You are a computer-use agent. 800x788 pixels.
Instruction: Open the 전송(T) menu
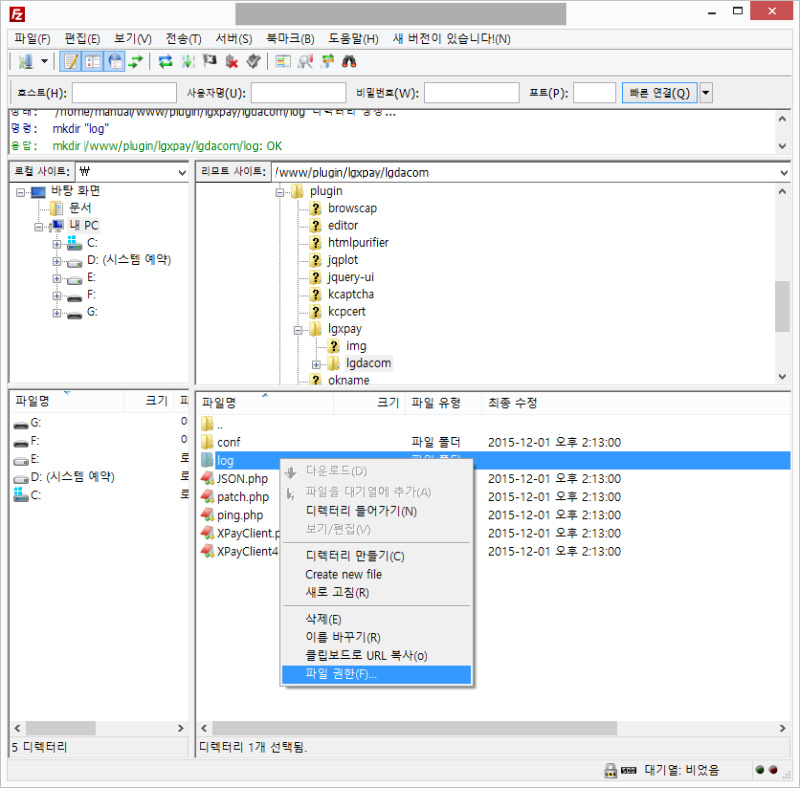pos(183,39)
